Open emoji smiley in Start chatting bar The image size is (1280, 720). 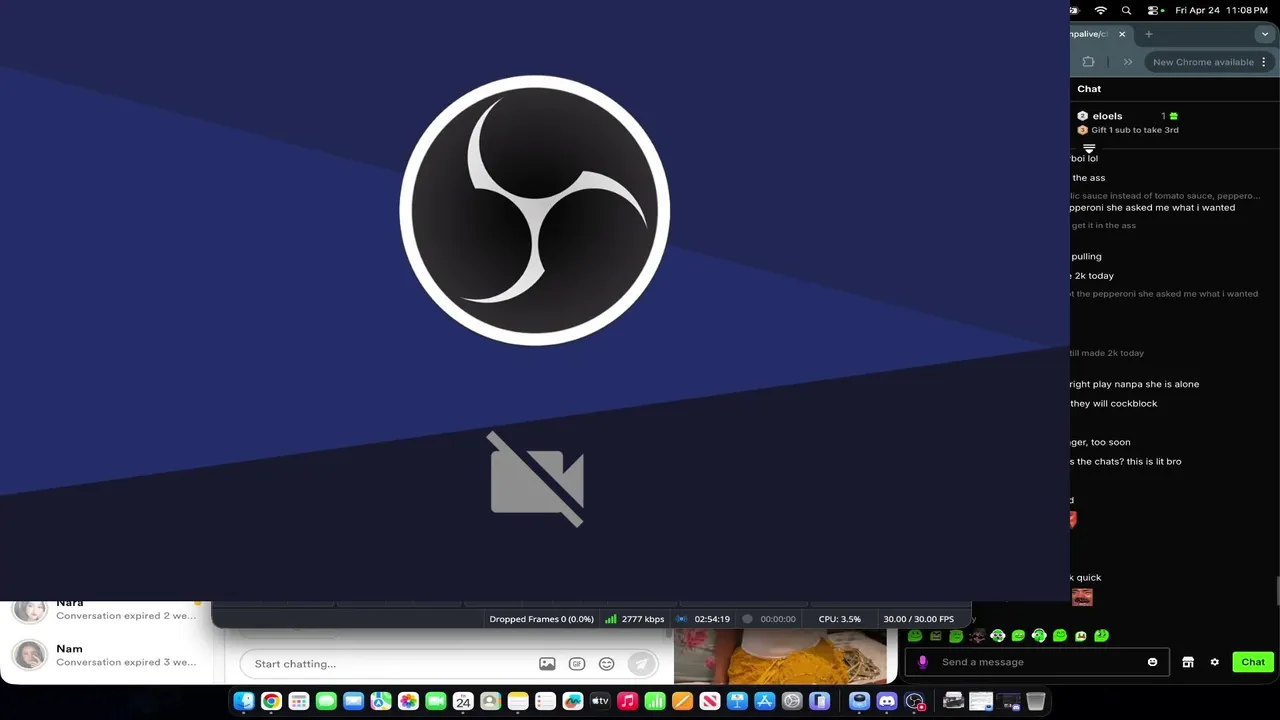pyautogui.click(x=606, y=664)
